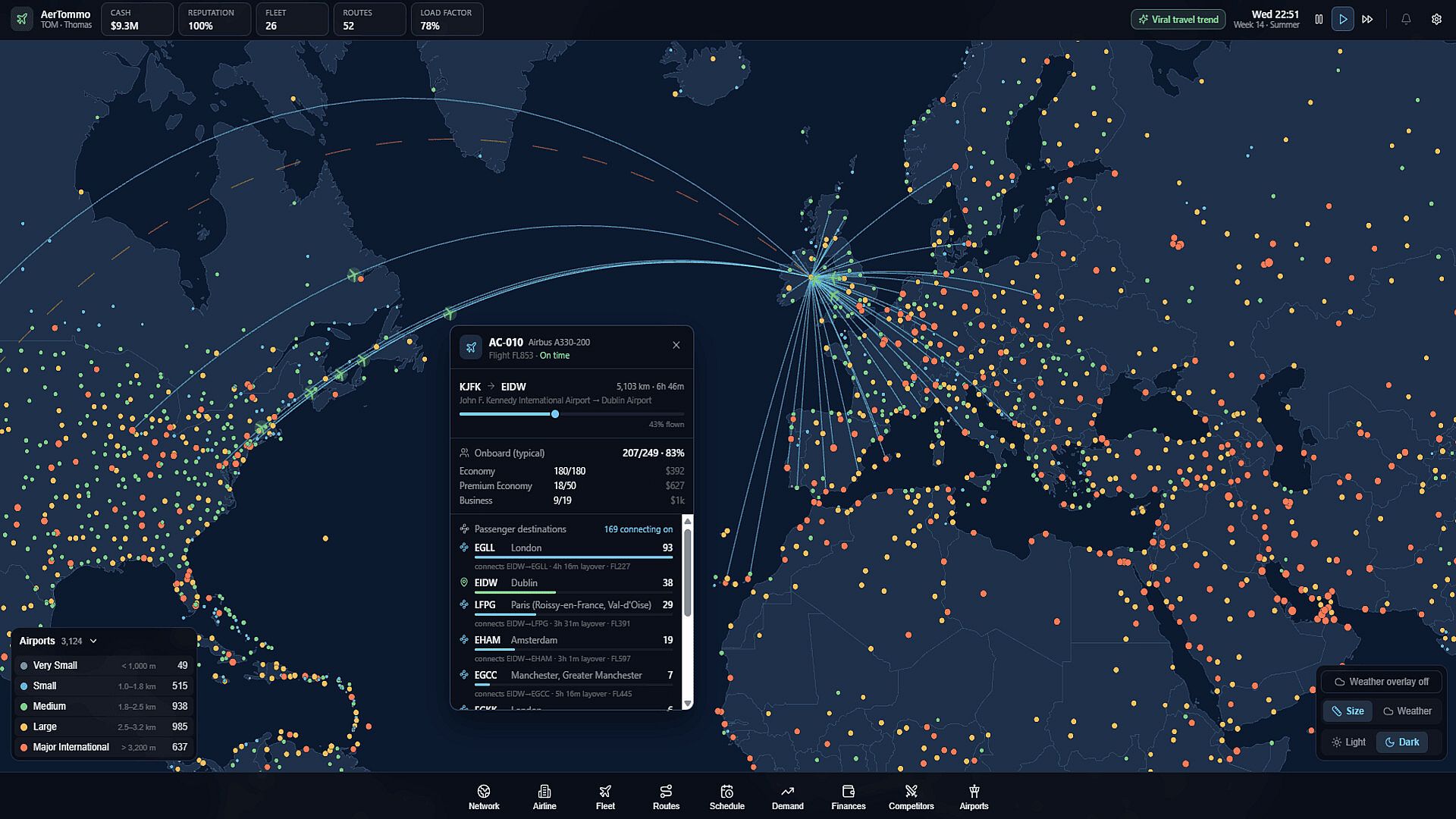1456x819 pixels.
Task: Open the Airports tab
Action: point(974,797)
